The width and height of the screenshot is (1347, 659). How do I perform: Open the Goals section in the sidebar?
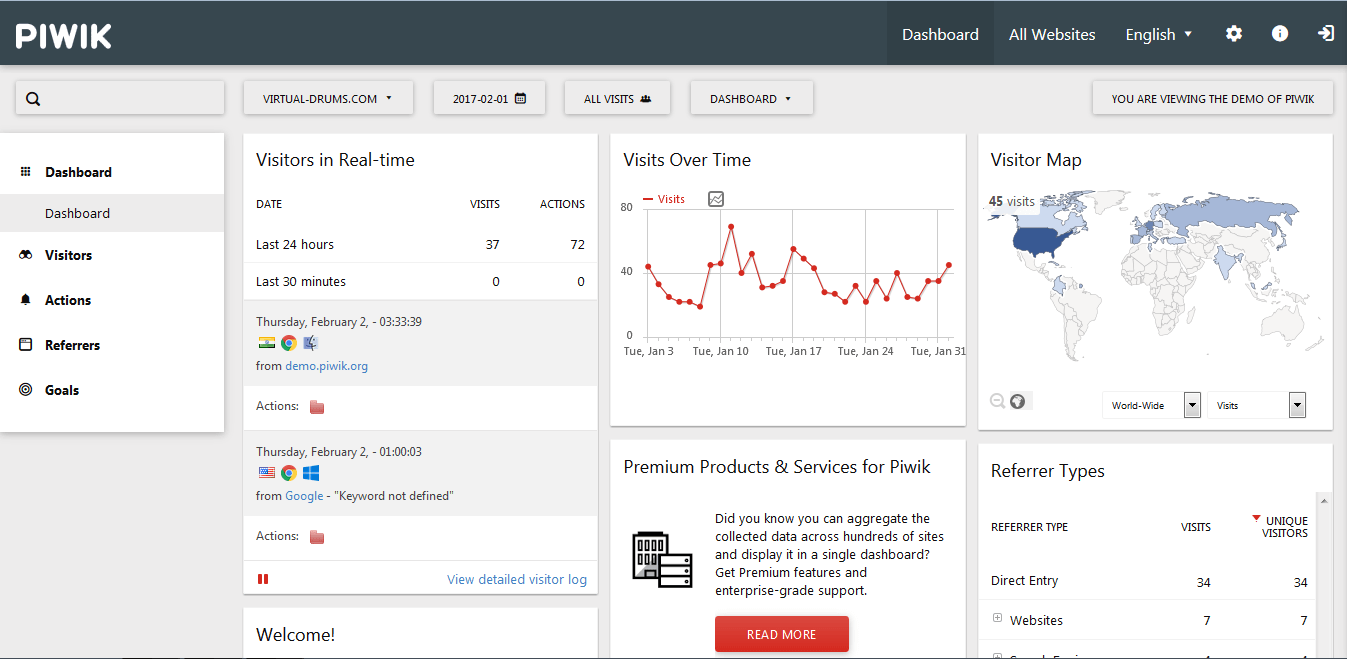pyautogui.click(x=62, y=390)
